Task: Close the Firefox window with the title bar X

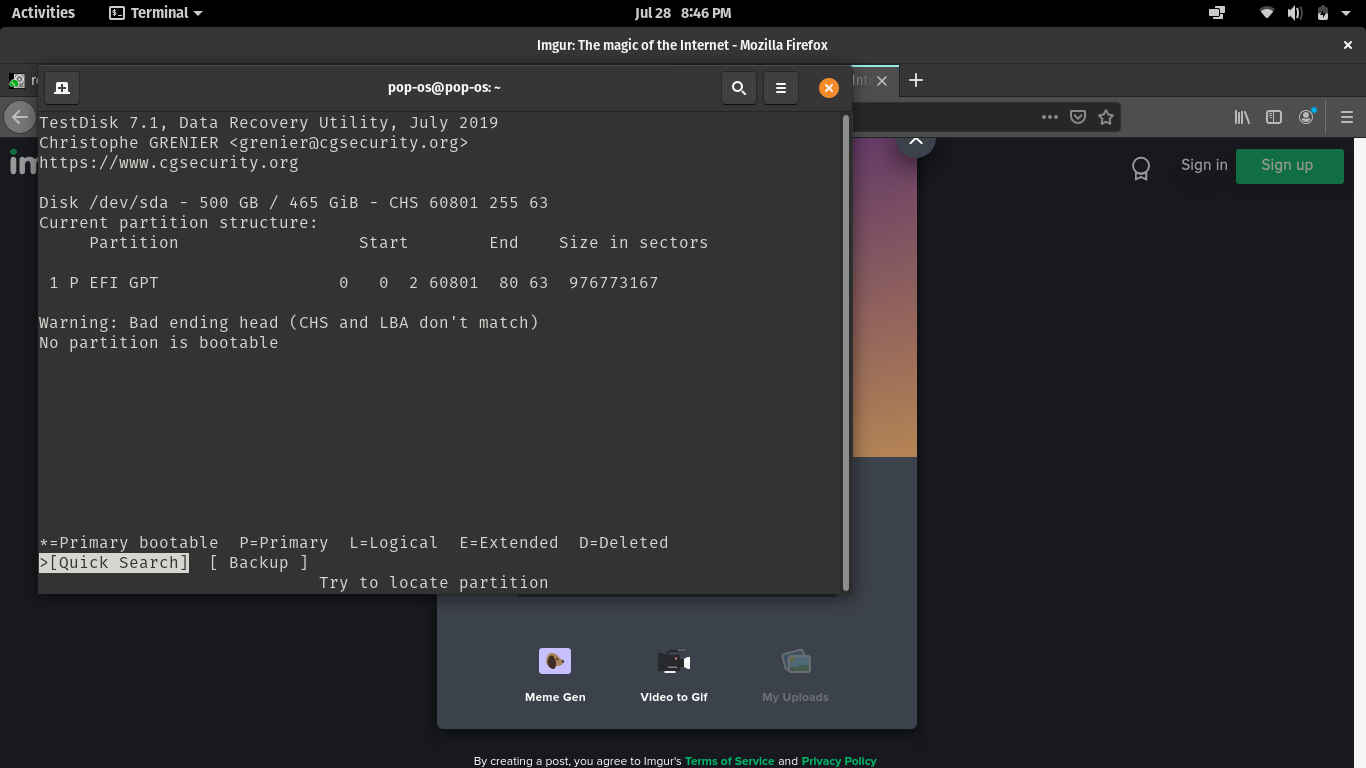Action: 1347,45
